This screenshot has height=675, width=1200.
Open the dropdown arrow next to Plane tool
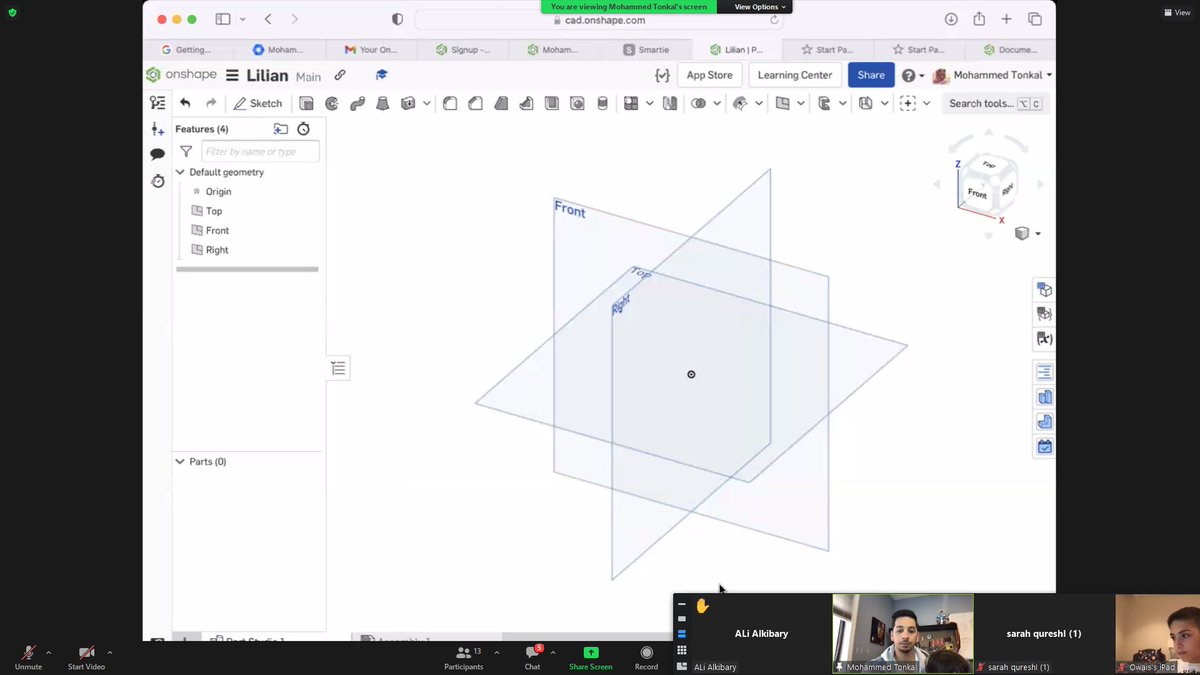coord(801,103)
